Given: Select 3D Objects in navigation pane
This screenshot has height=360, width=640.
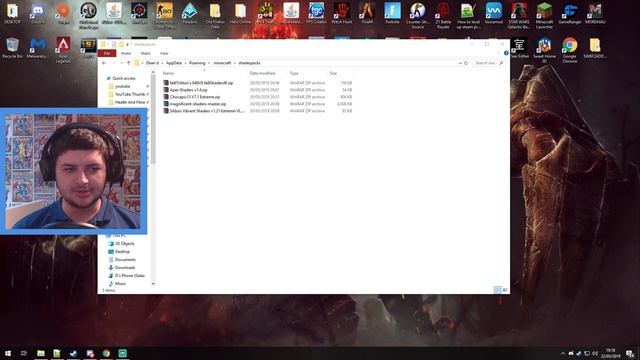Looking at the screenshot, I should 124,243.
